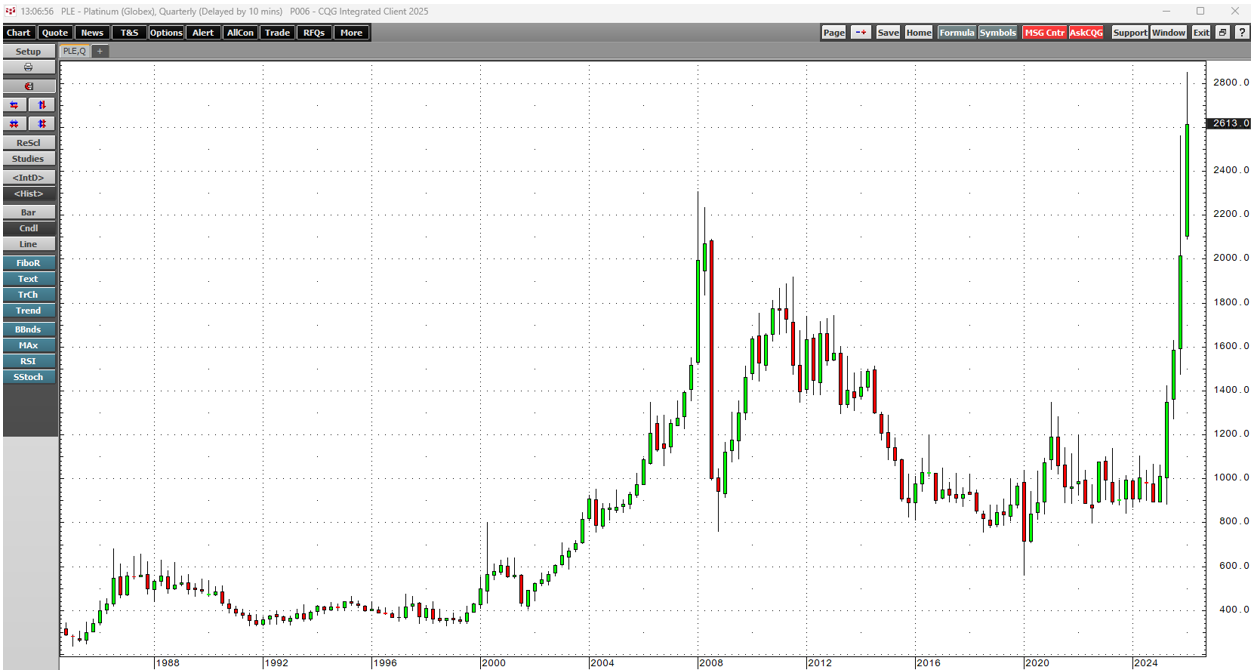Switch chart style to Bar
The image size is (1254, 672).
28,213
